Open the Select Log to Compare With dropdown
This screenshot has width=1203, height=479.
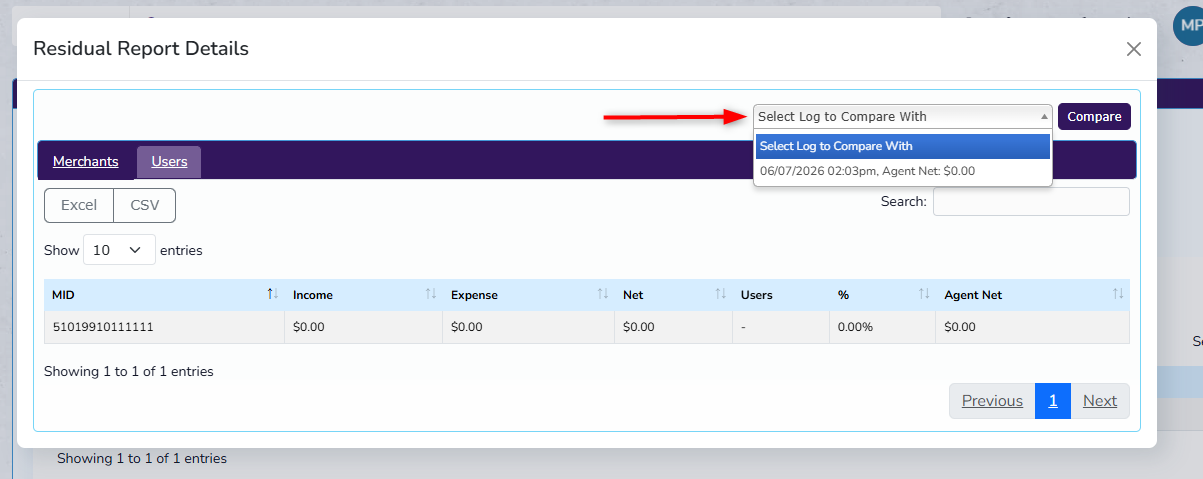[x=903, y=117]
